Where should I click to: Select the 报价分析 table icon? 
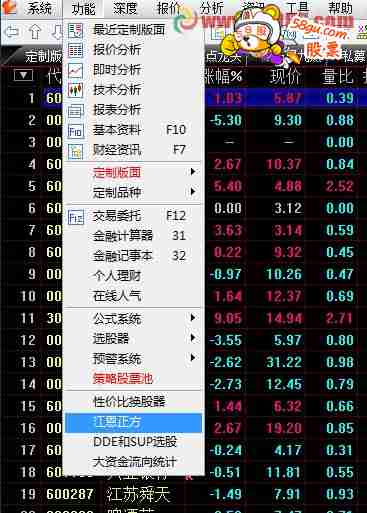pos(75,50)
